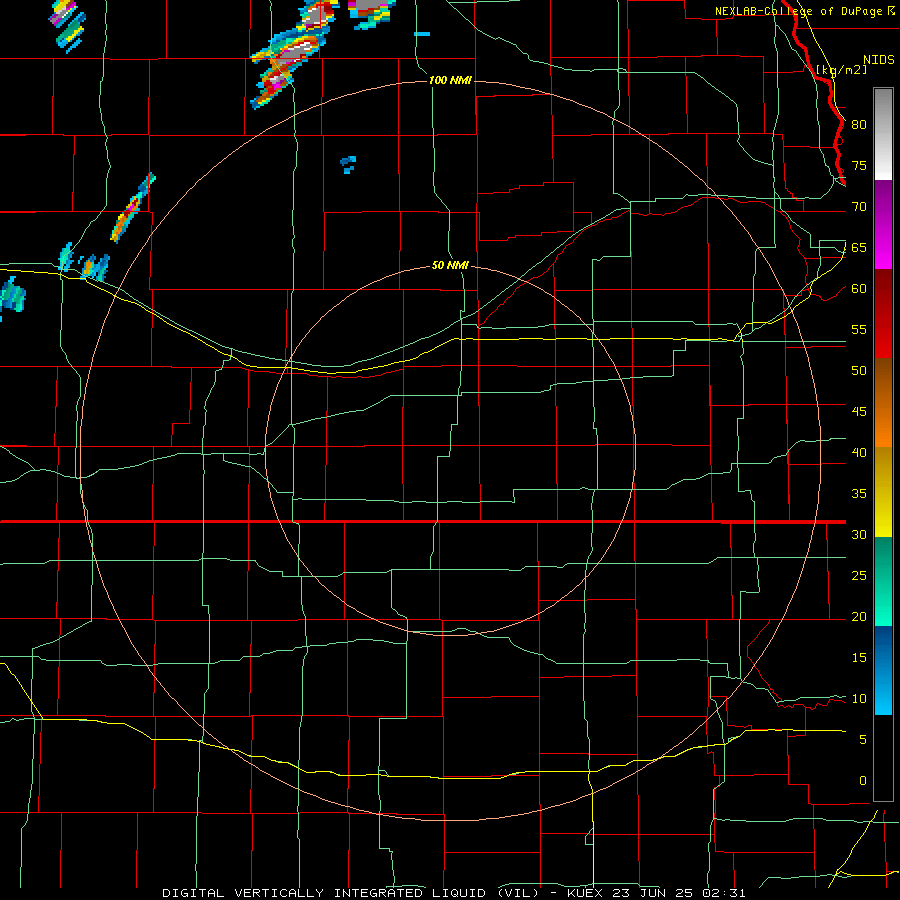This screenshot has height=900, width=900.
Task: Pick the orange-brown segment of the color bar
Action: click(883, 403)
